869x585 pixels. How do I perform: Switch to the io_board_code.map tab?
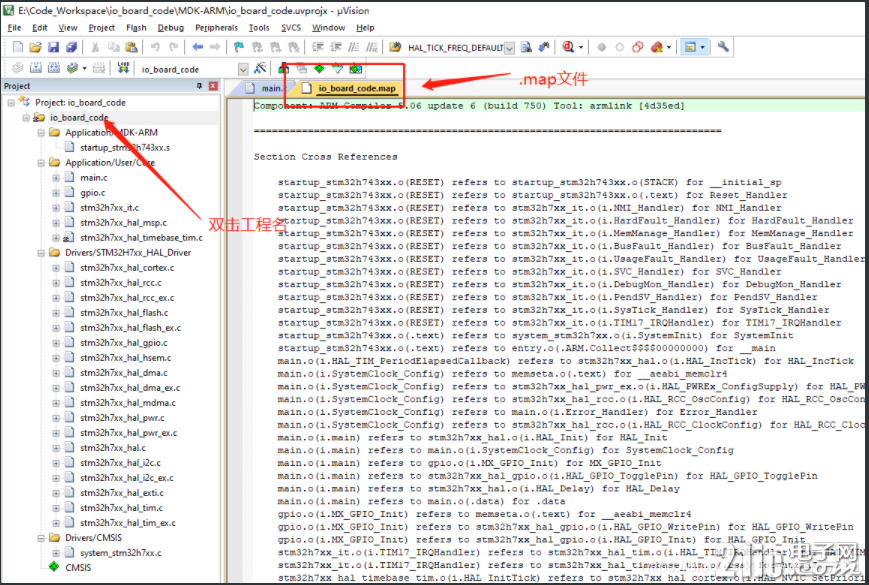point(350,88)
